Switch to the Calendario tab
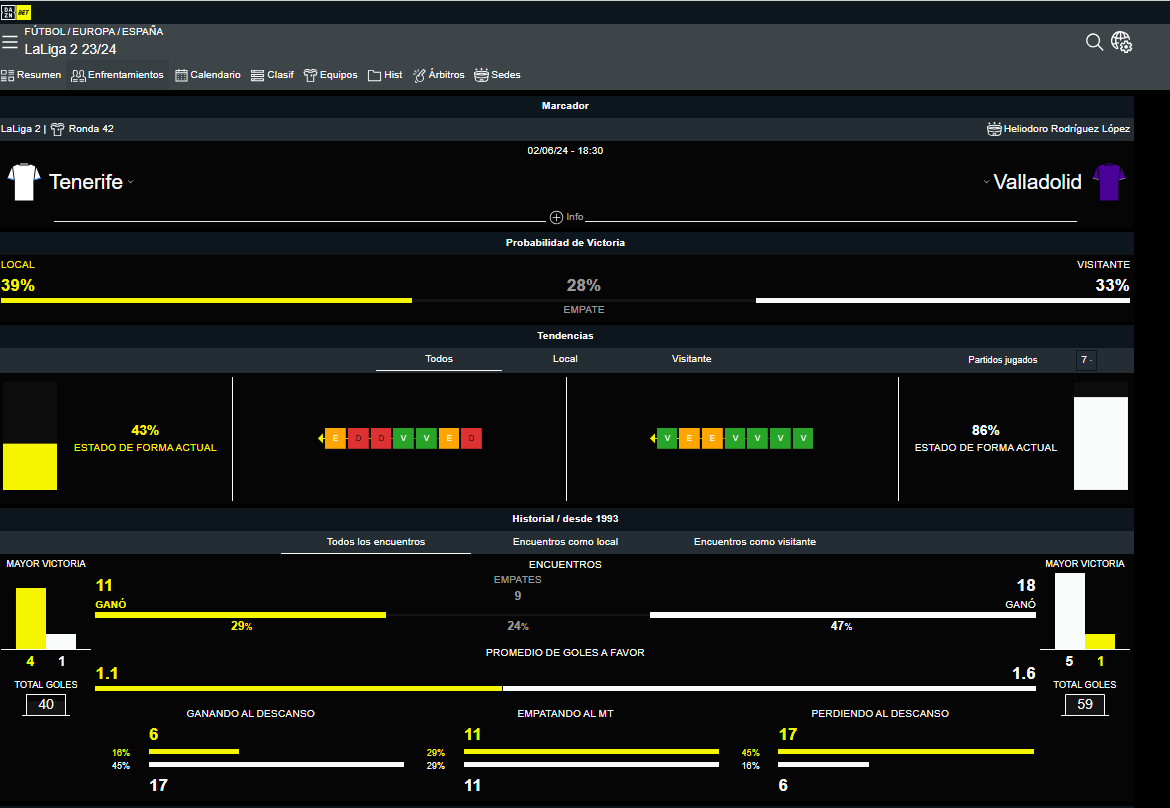This screenshot has width=1170, height=808. 208,75
